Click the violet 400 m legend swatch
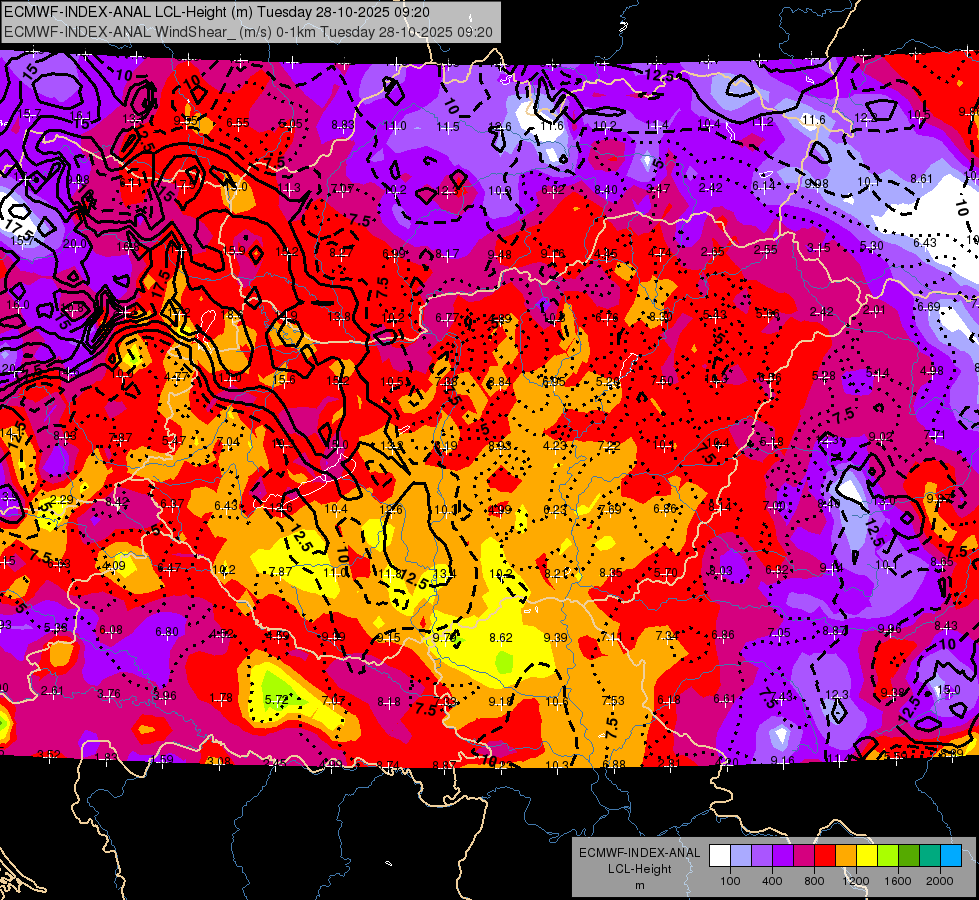Viewport: 979px width, 900px height. click(783, 856)
